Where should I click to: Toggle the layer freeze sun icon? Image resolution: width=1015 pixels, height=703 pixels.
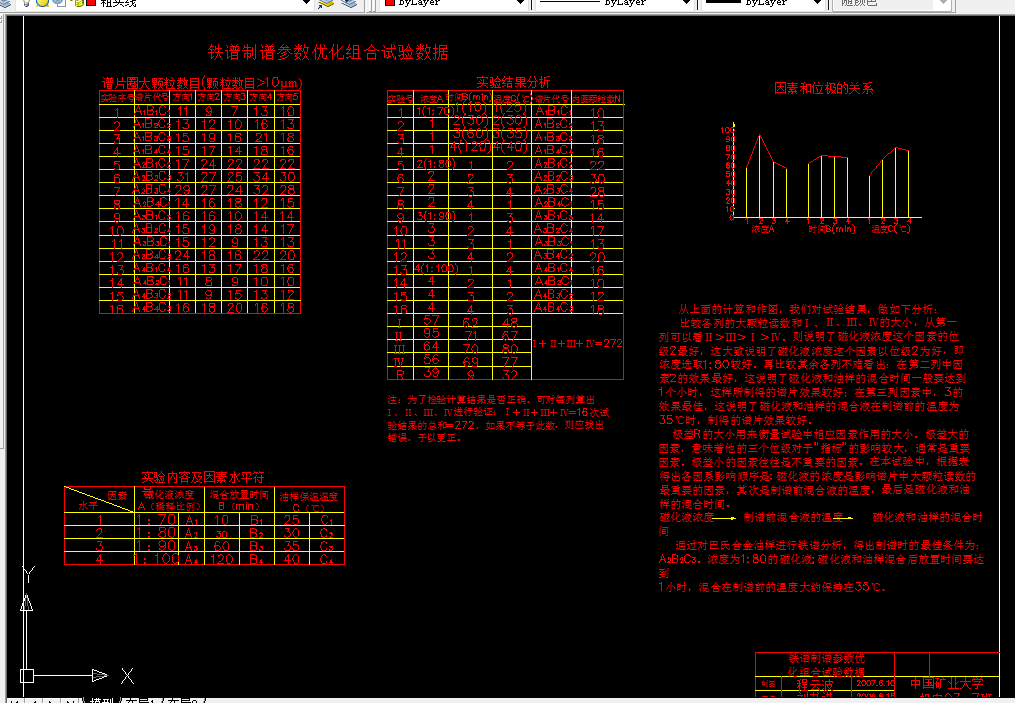[43, 3]
